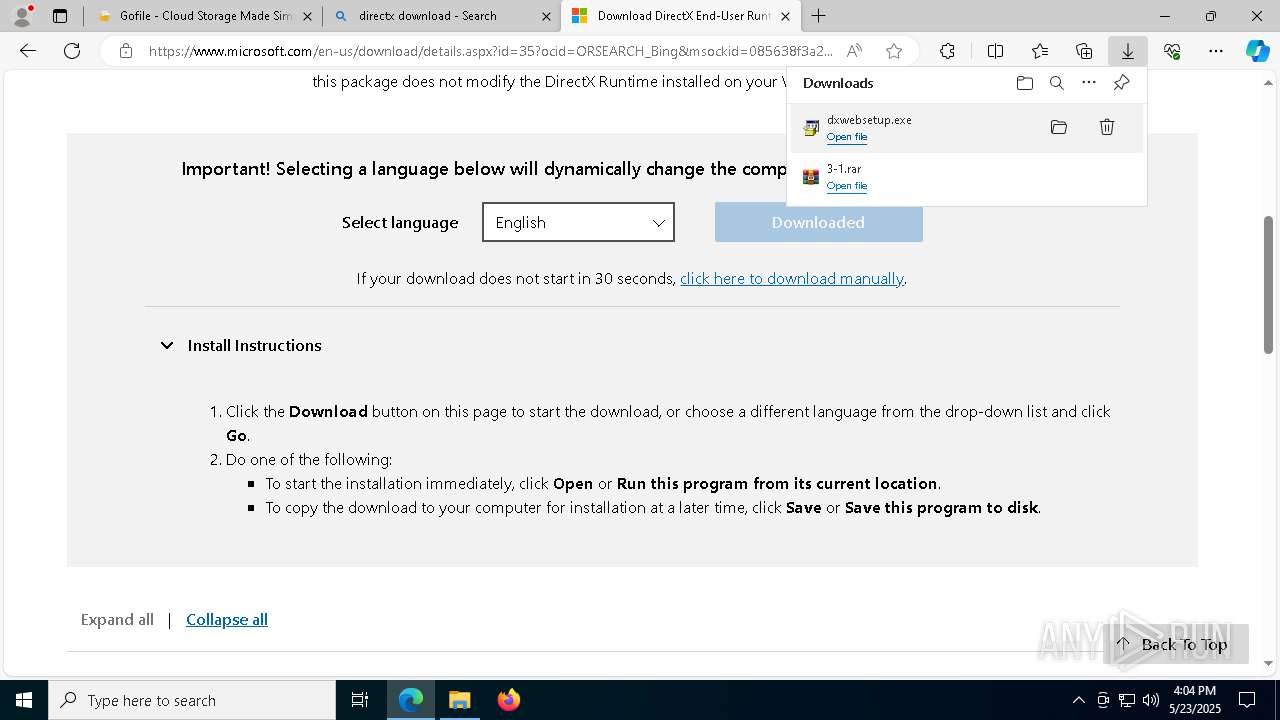
Task: Launch Firefox from the taskbar
Action: click(508, 700)
